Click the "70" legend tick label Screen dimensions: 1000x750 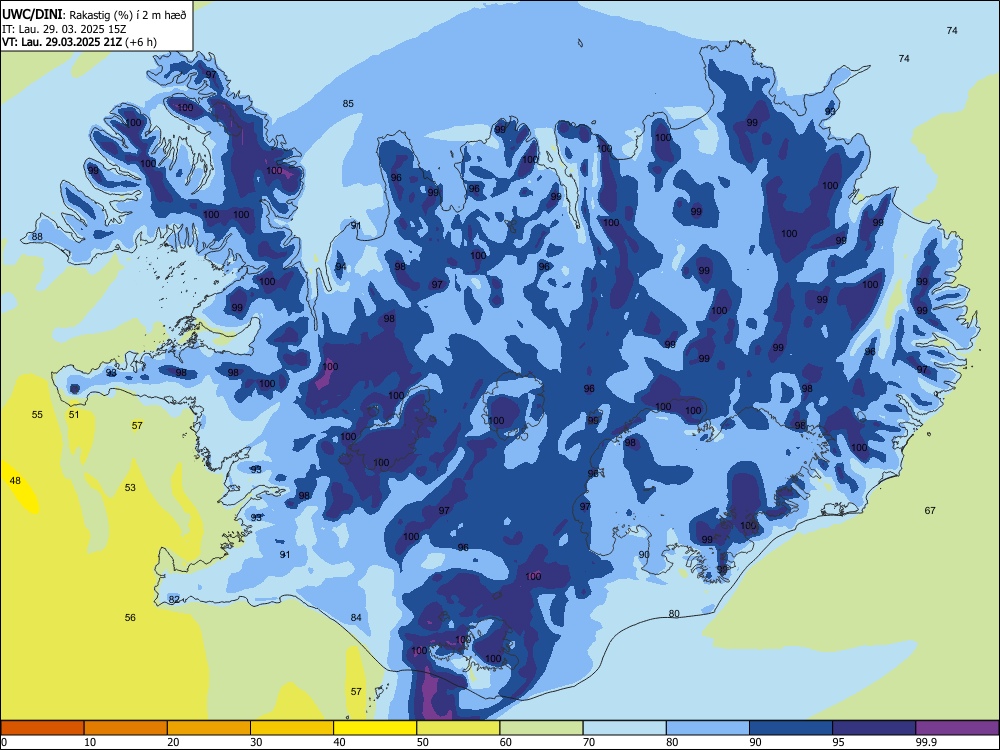click(x=589, y=742)
